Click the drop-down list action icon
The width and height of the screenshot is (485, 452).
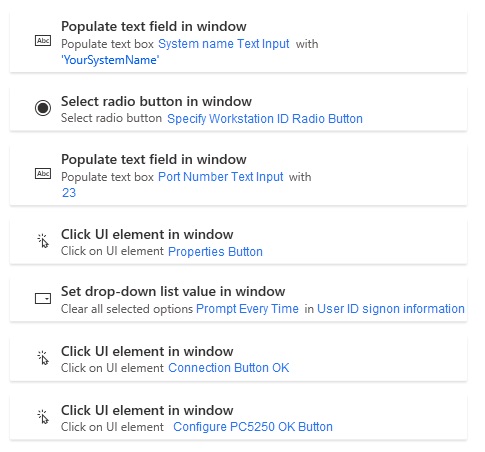tap(43, 298)
